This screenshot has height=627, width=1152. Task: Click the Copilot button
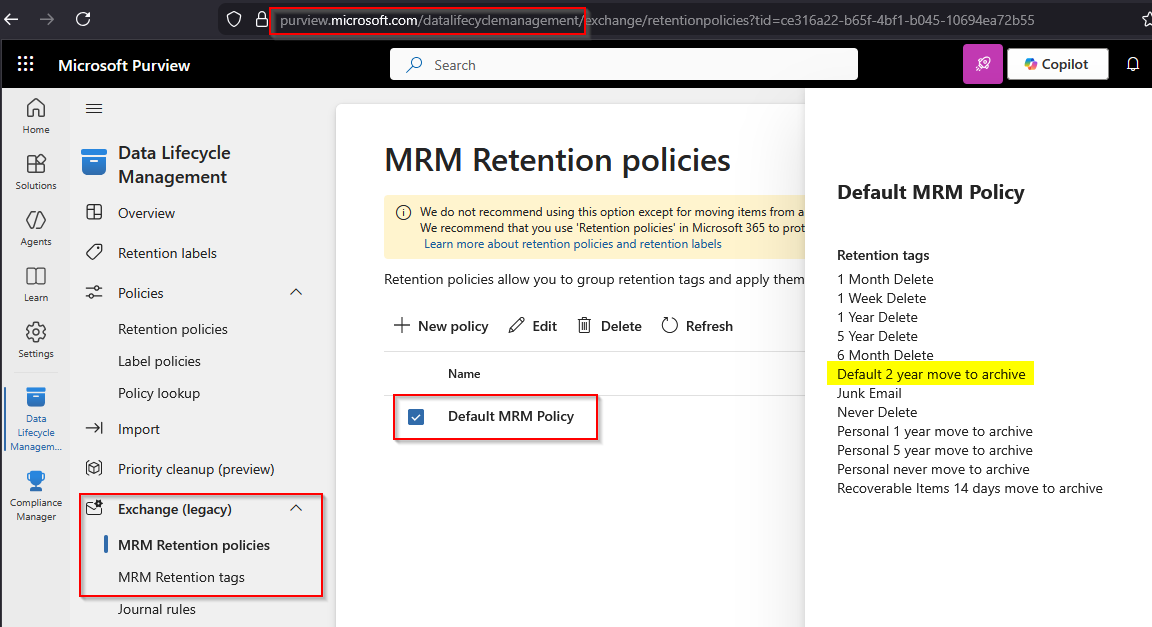click(1057, 64)
